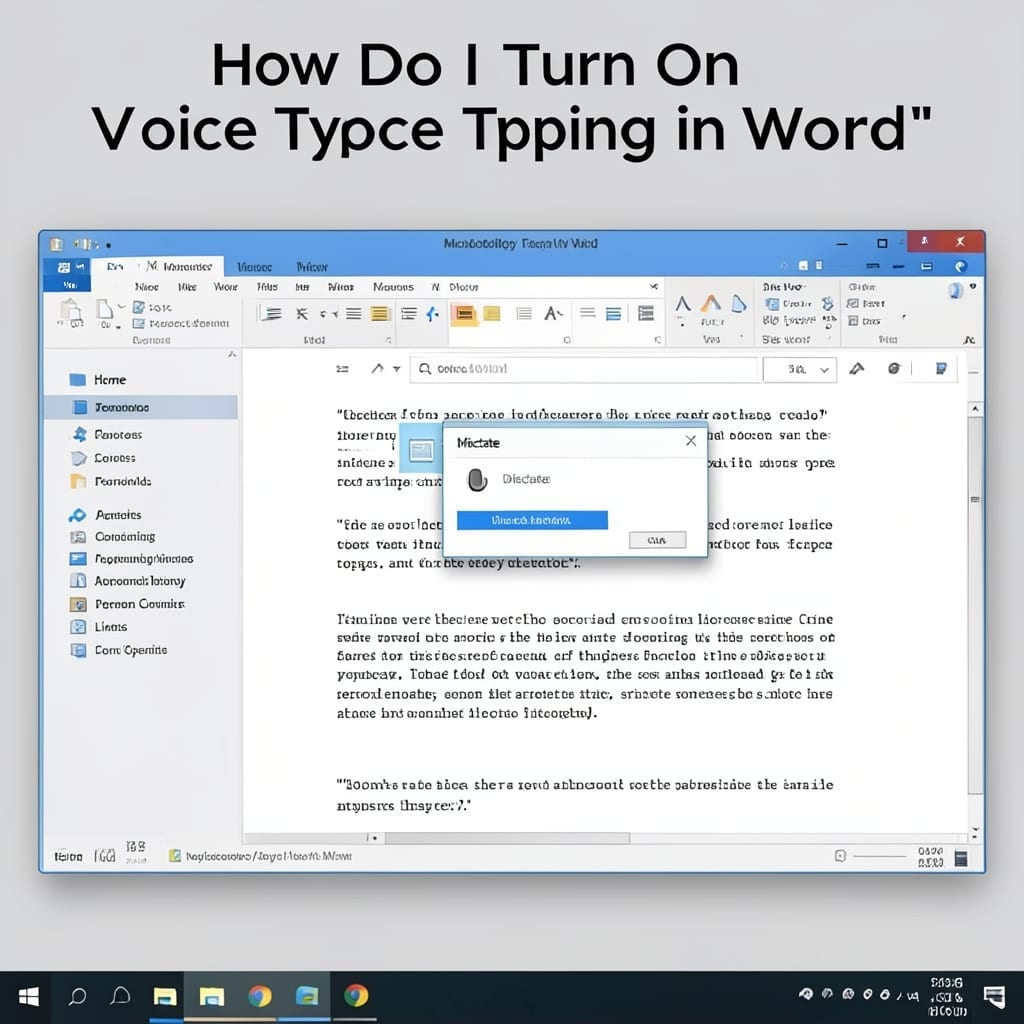This screenshot has height=1024, width=1024.
Task: Click the magnifier icon in search box
Action: pos(425,369)
